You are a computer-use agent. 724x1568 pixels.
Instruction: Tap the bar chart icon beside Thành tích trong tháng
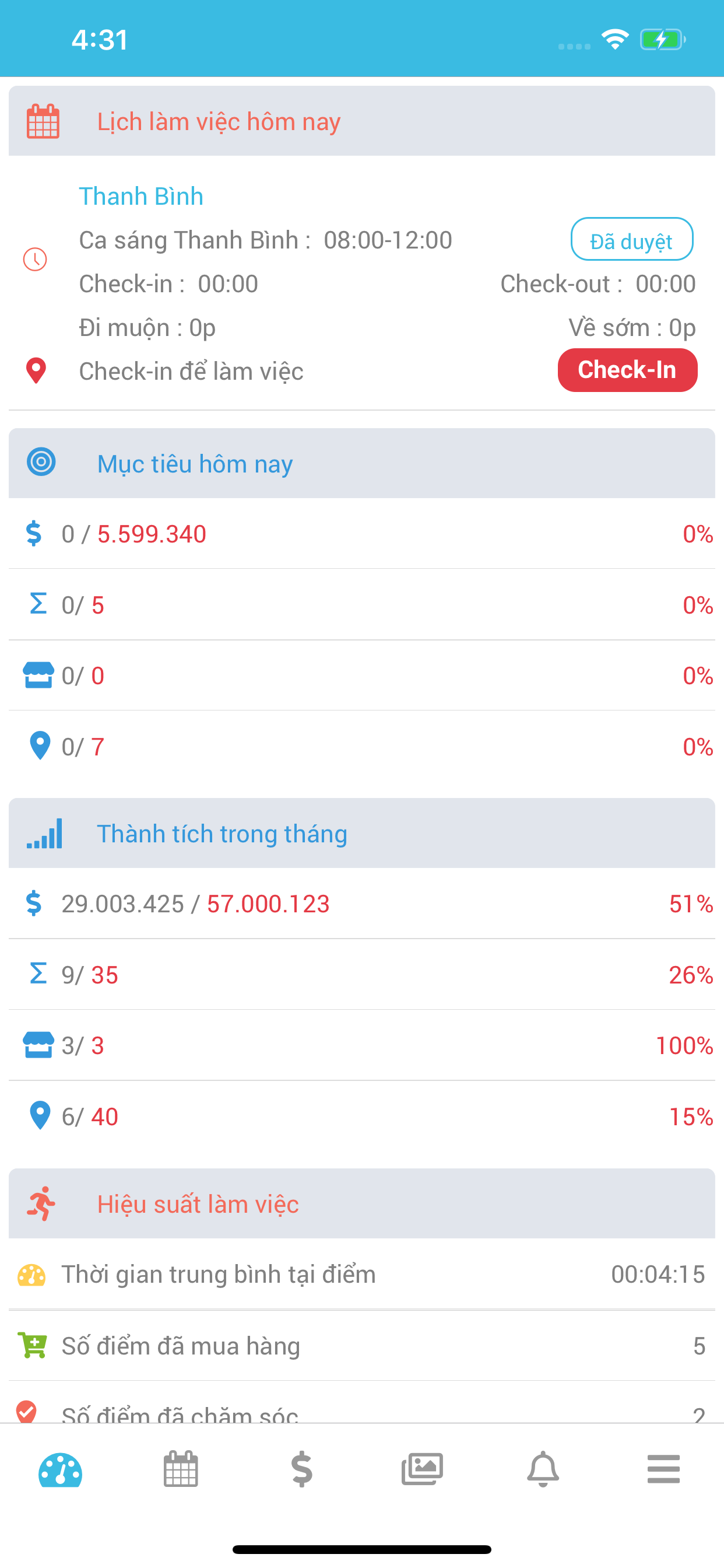click(x=44, y=834)
